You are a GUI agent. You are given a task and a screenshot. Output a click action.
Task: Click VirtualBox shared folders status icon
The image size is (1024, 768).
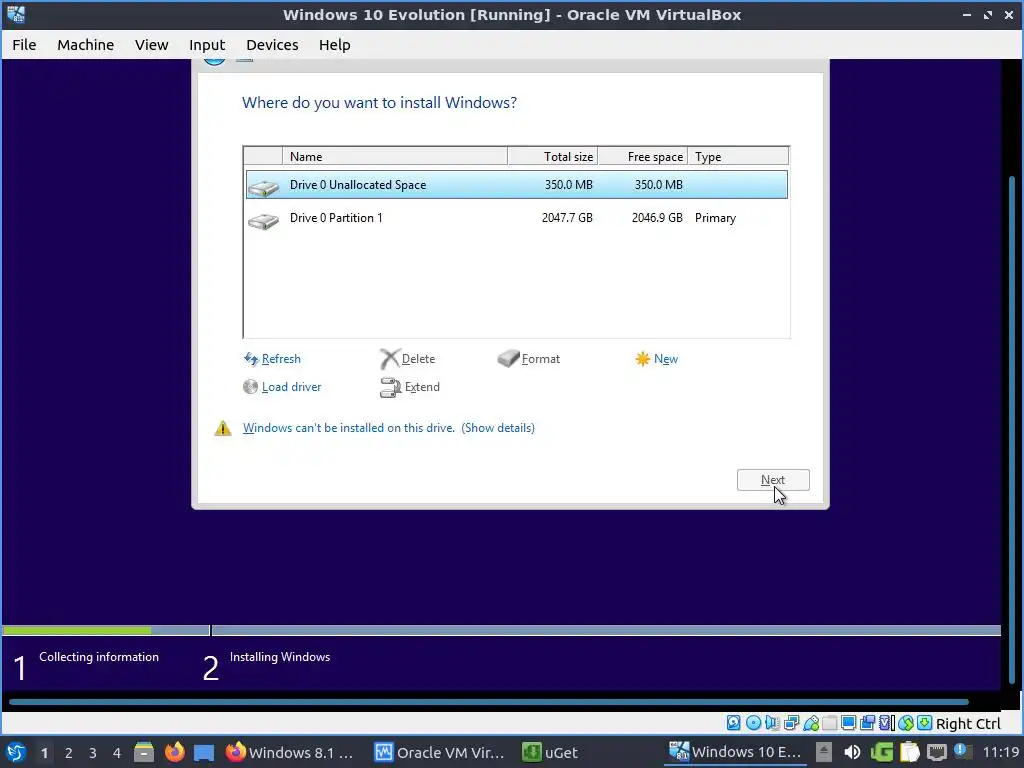pos(829,723)
